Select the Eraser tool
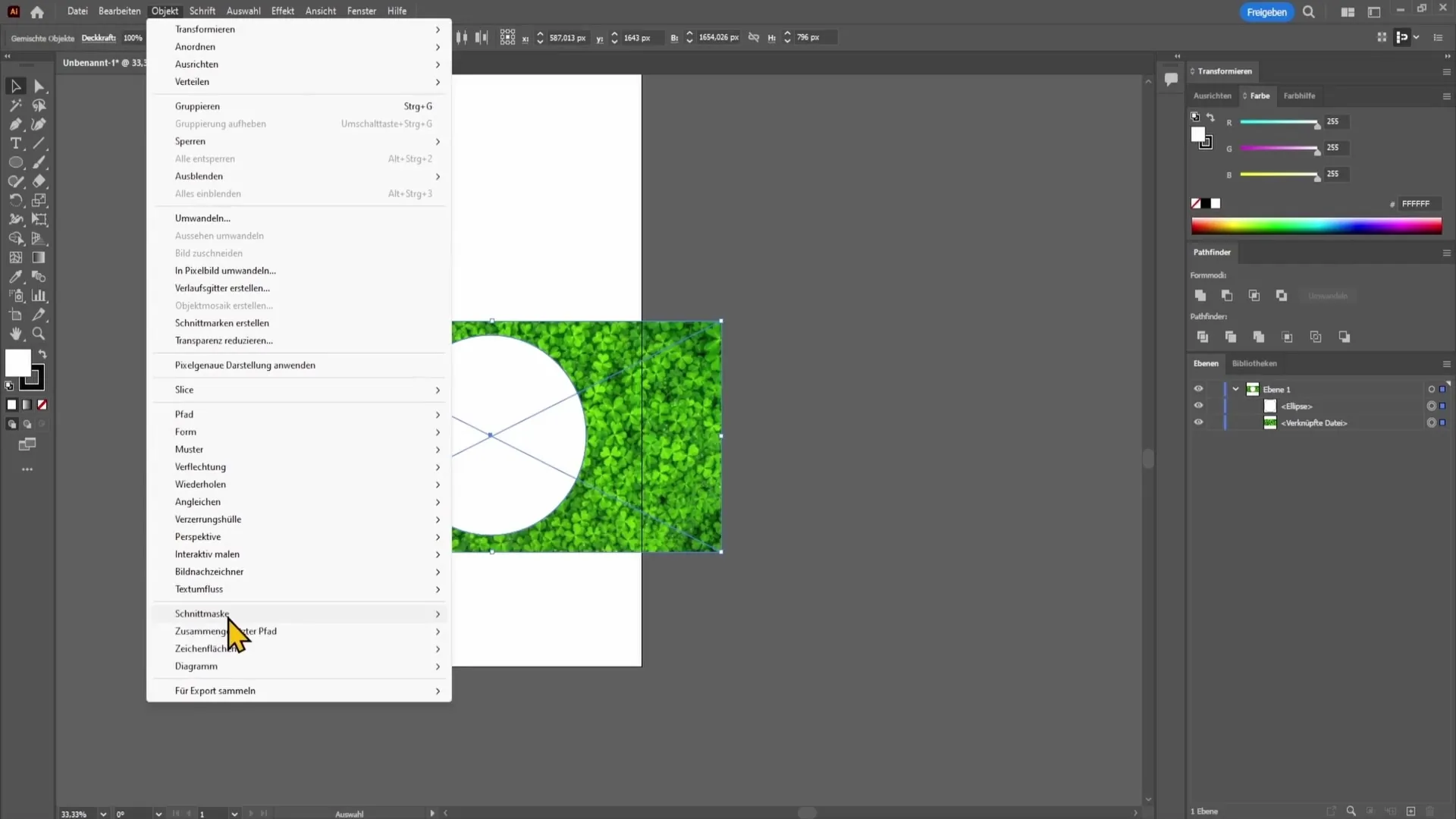Screen dimensions: 1456x819 click(39, 181)
